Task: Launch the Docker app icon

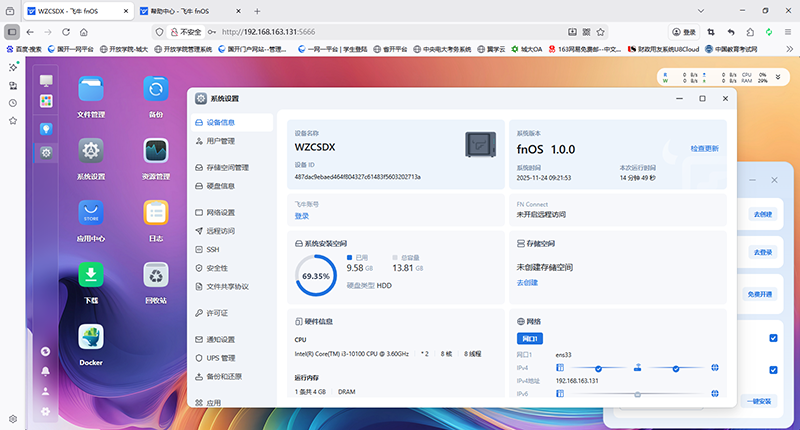Action: pos(91,337)
